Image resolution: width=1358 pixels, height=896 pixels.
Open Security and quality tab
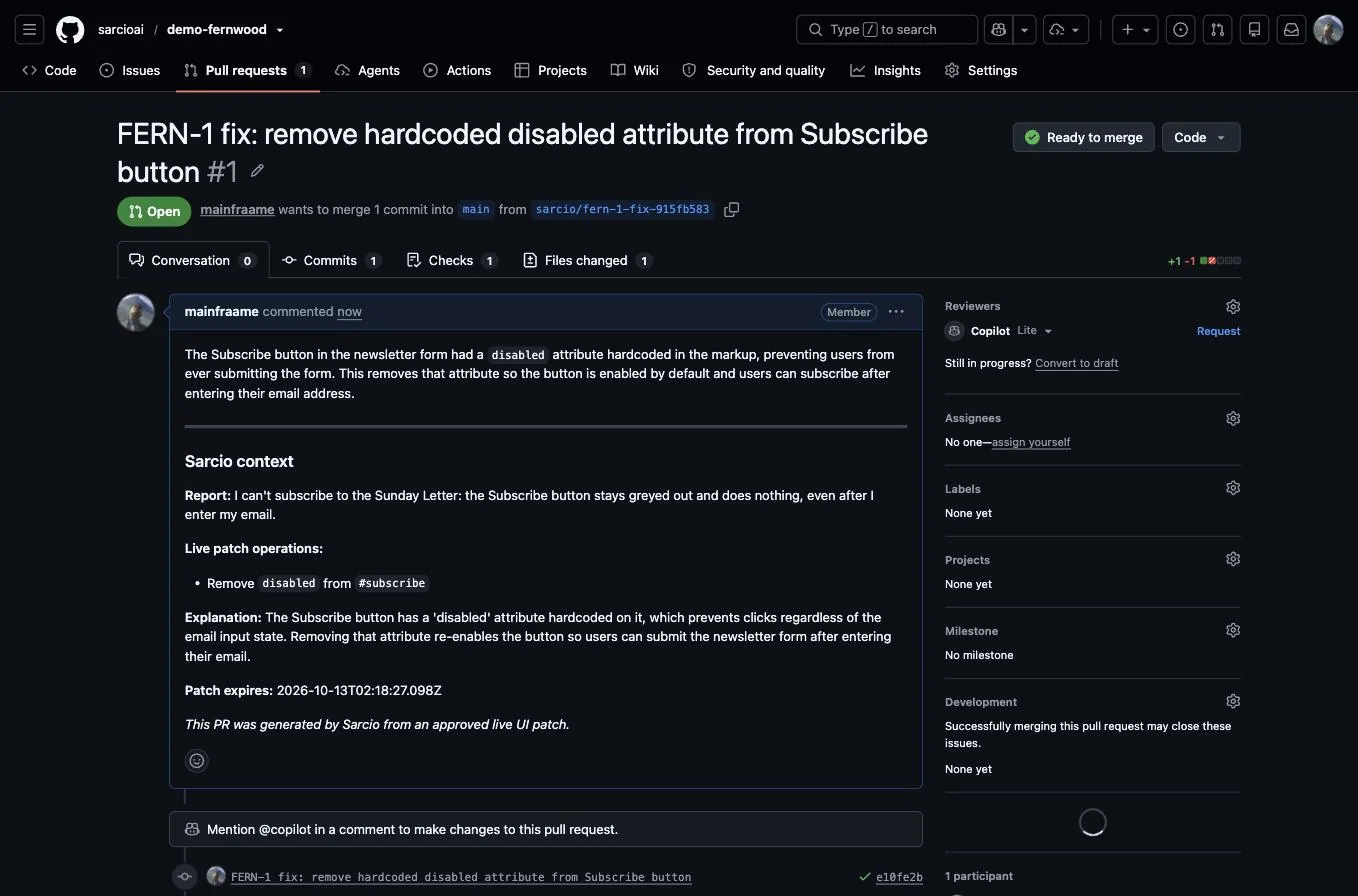point(754,70)
